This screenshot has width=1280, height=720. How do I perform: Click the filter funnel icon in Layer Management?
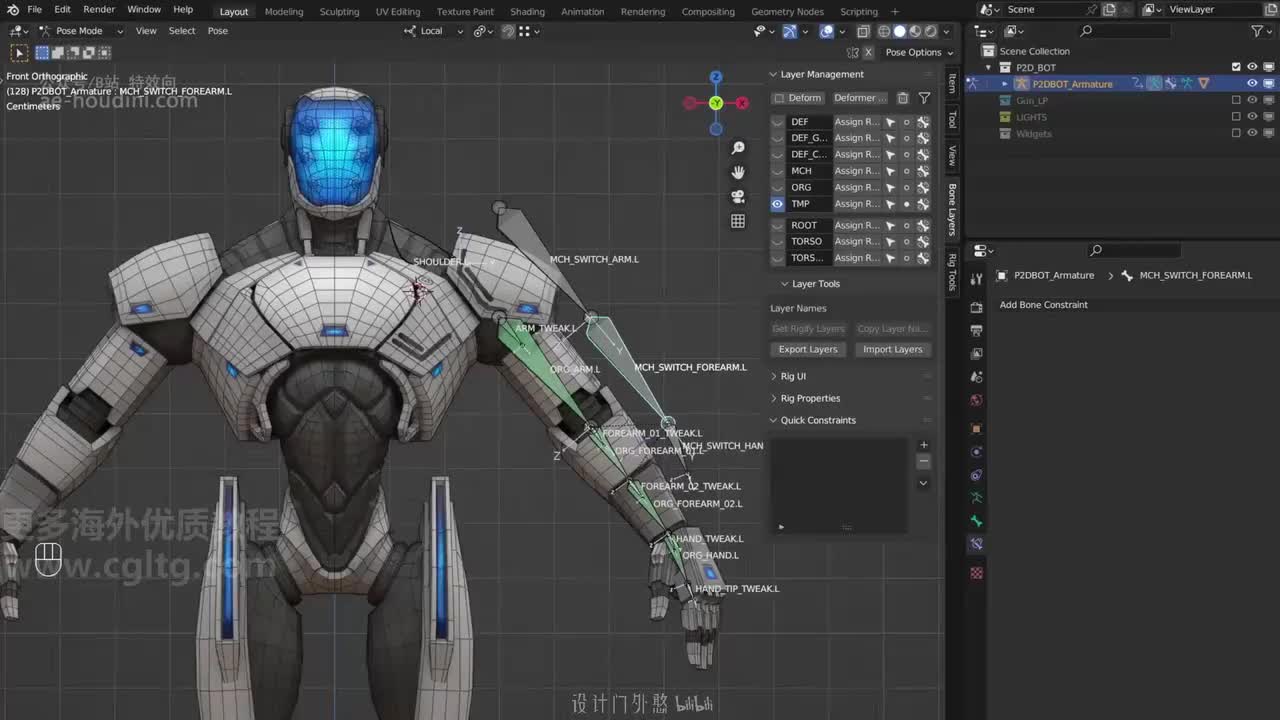(x=924, y=98)
